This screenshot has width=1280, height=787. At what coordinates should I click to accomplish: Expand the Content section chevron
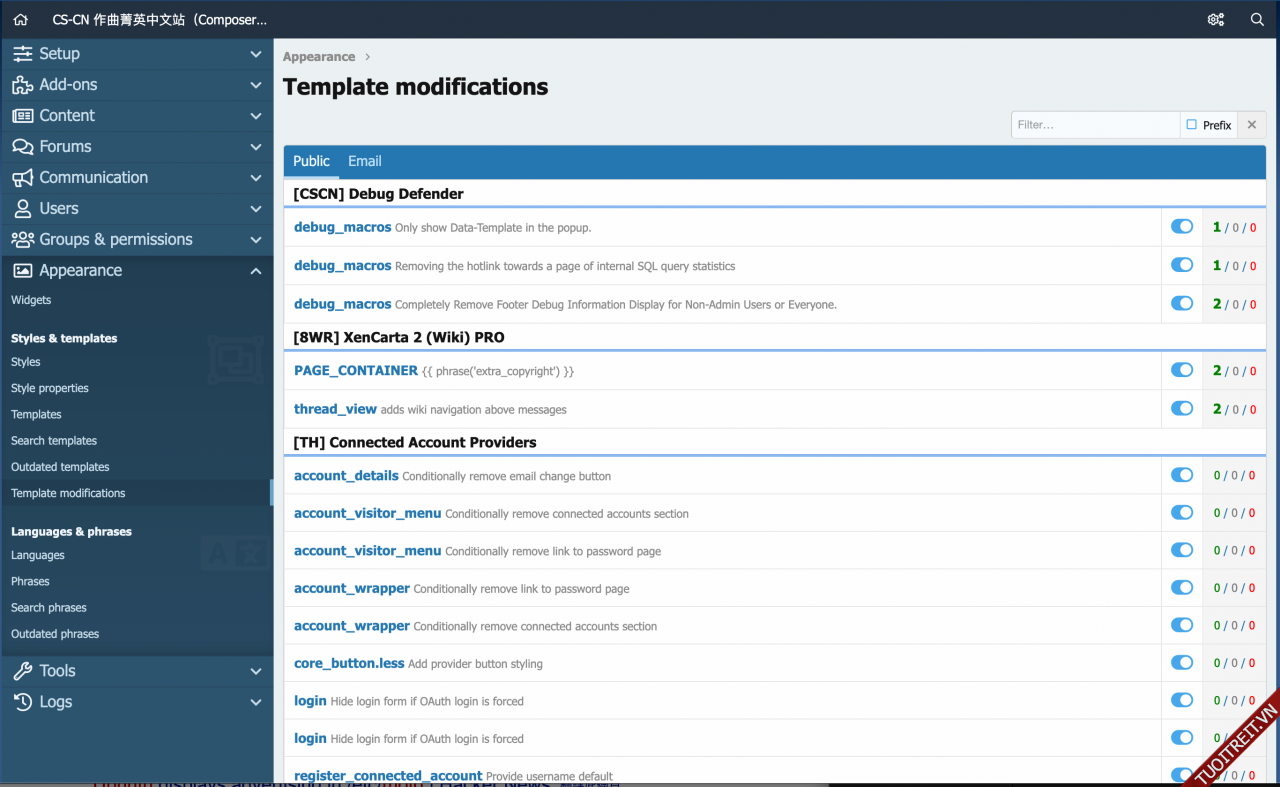click(x=256, y=116)
